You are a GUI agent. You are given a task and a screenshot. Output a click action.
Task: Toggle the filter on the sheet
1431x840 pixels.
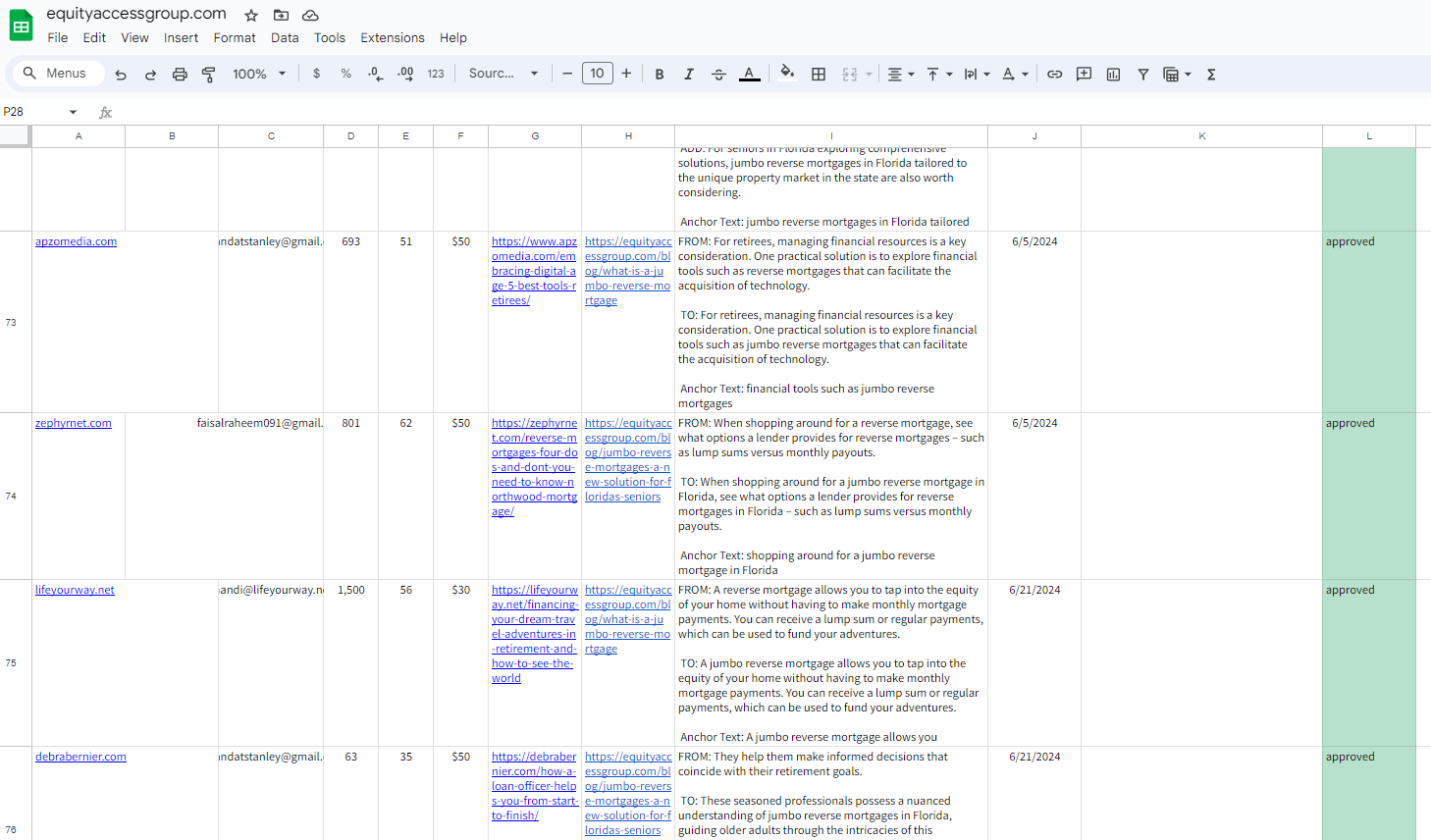click(1143, 74)
